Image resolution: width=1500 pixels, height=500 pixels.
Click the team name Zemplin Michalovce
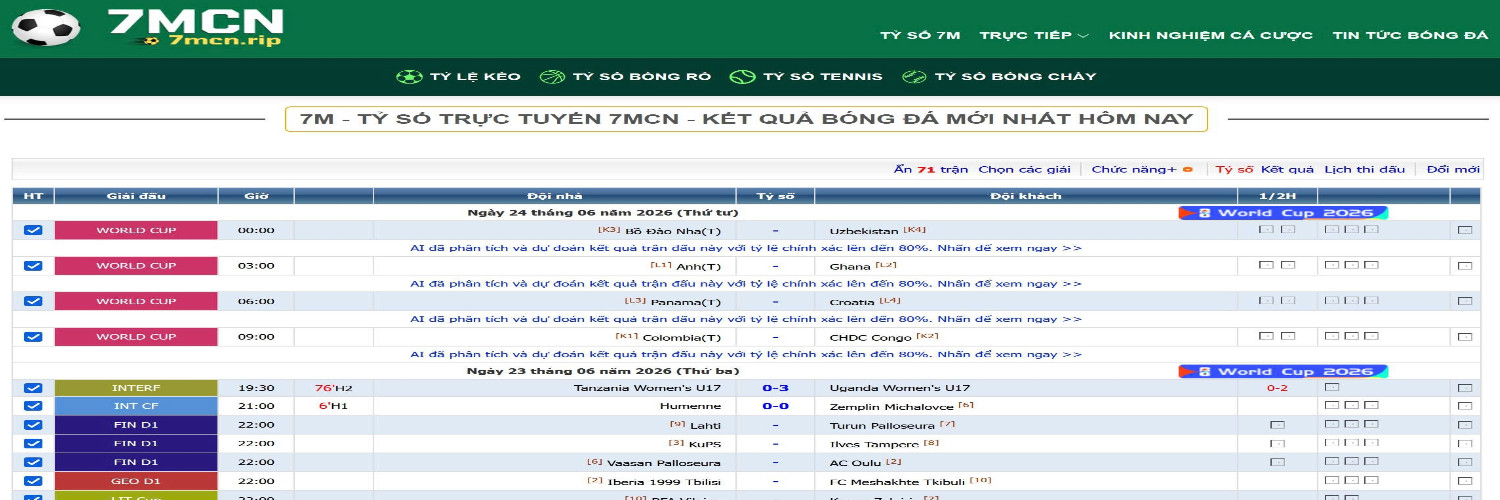point(892,407)
